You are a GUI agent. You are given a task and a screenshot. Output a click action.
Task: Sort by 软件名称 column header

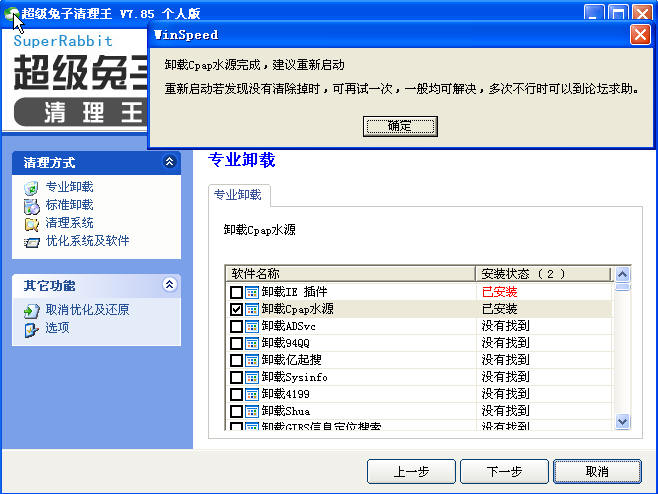point(351,274)
